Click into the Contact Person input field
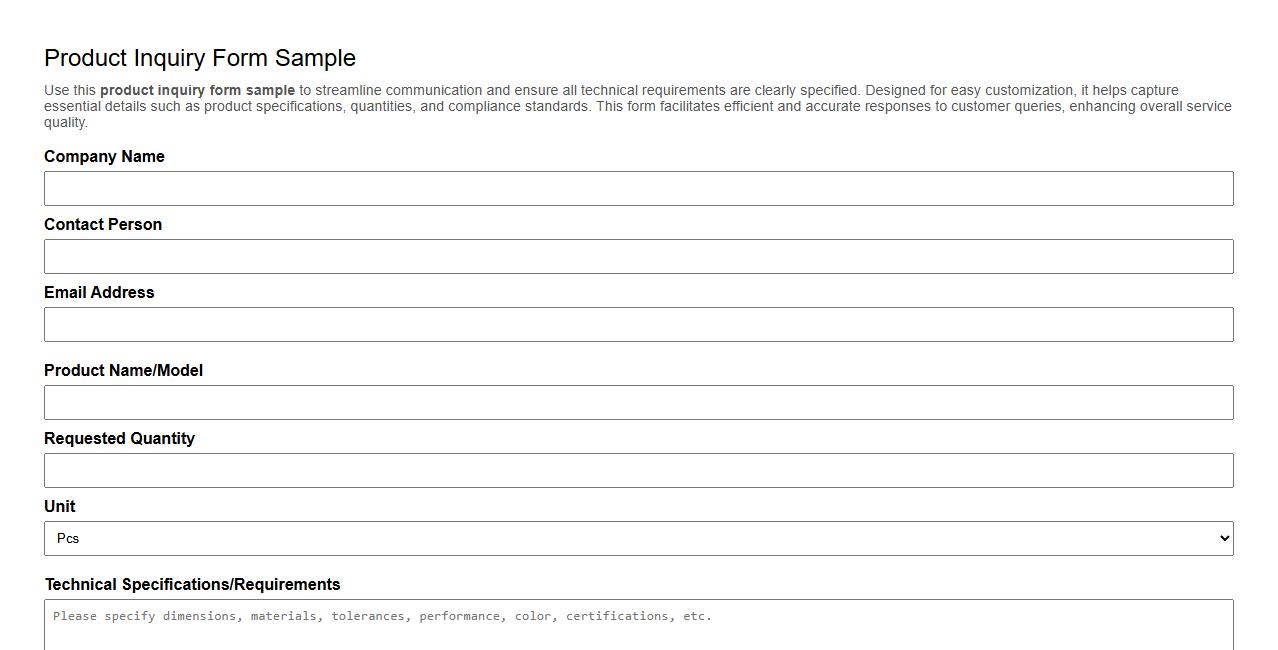The width and height of the screenshot is (1278, 650). [x=638, y=256]
